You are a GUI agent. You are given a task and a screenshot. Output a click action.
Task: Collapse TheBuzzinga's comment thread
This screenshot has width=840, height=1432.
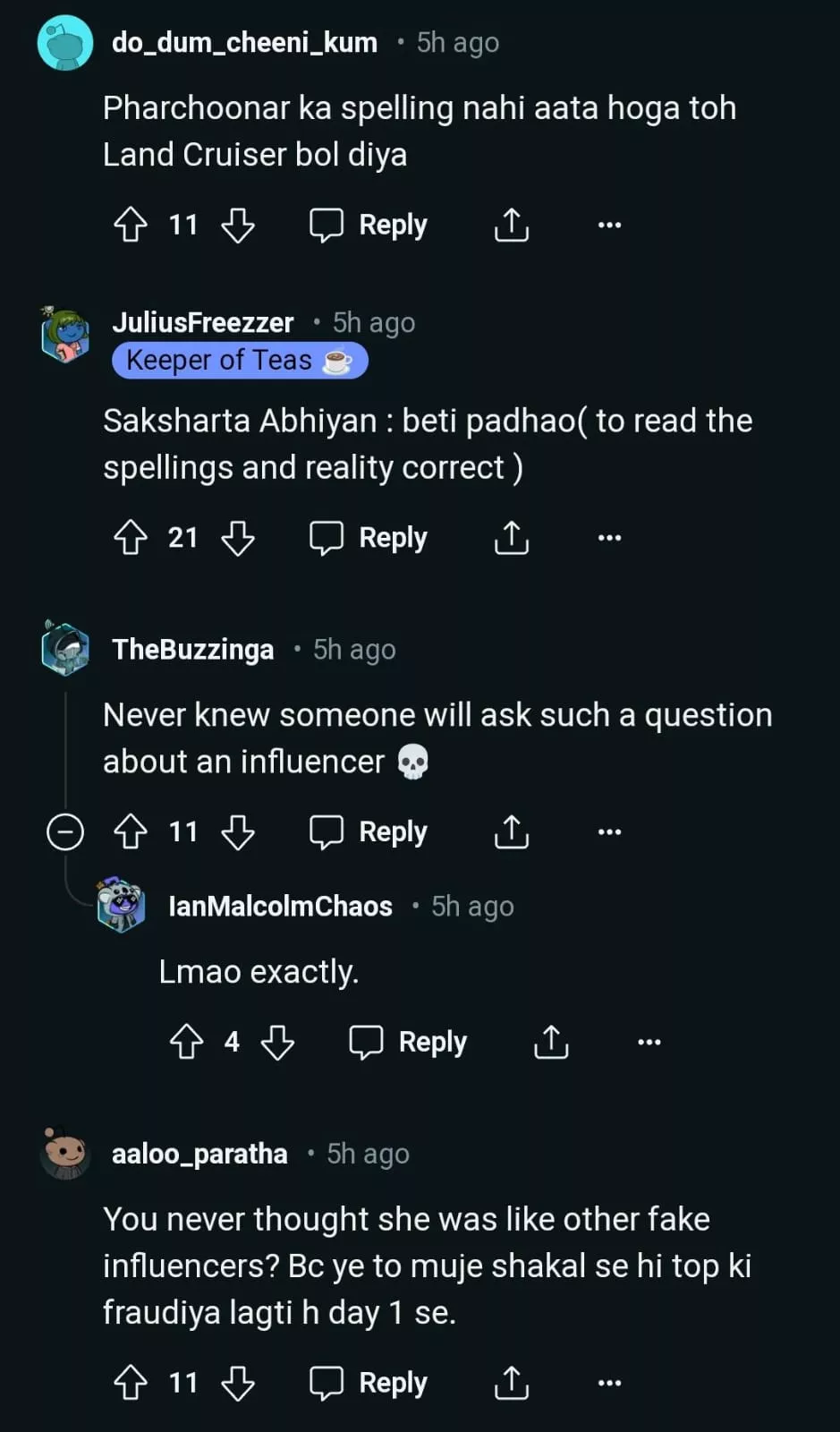(x=65, y=831)
